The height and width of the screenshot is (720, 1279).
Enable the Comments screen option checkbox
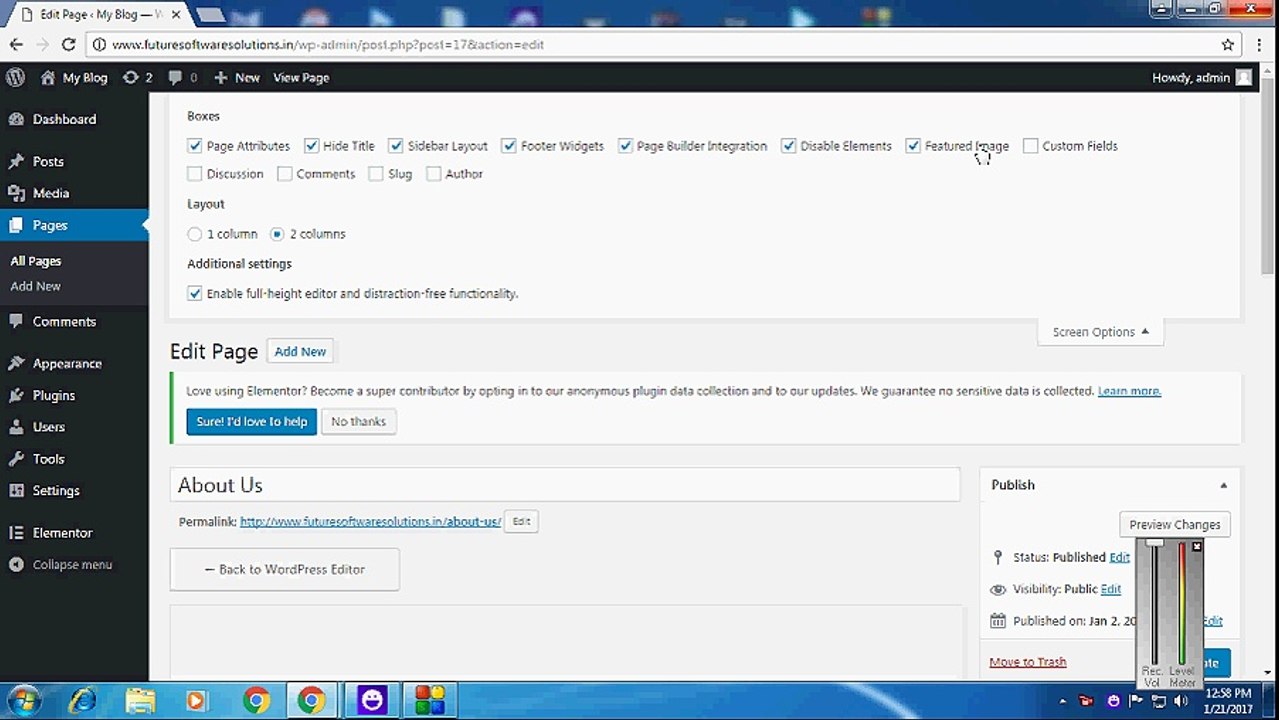coord(285,174)
